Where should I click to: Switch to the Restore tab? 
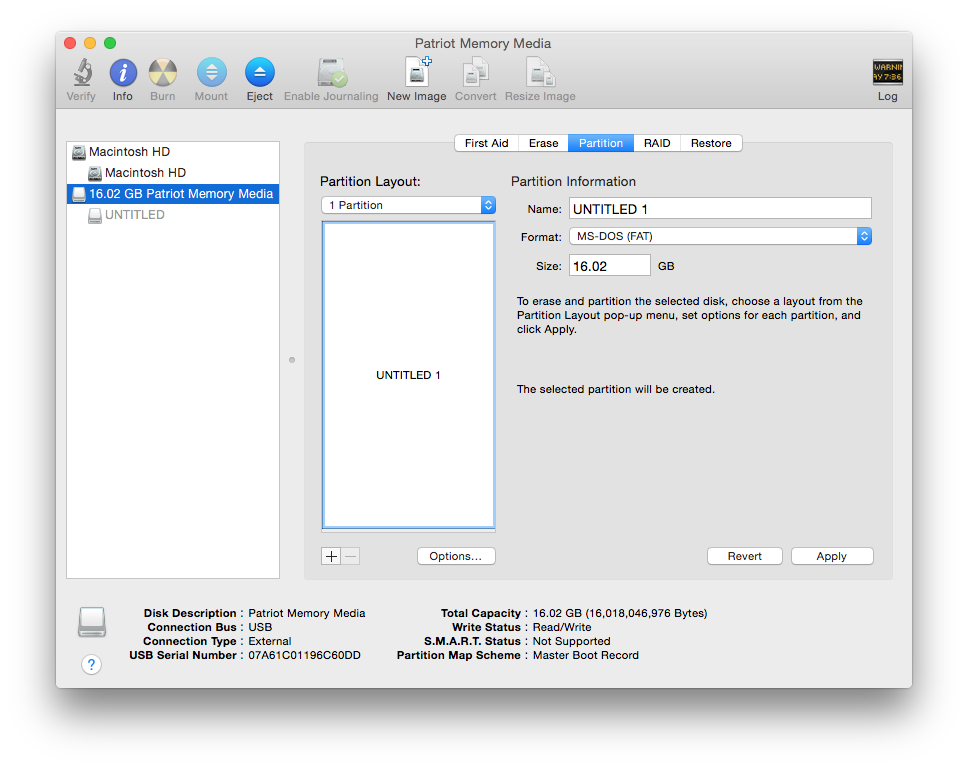tap(711, 143)
